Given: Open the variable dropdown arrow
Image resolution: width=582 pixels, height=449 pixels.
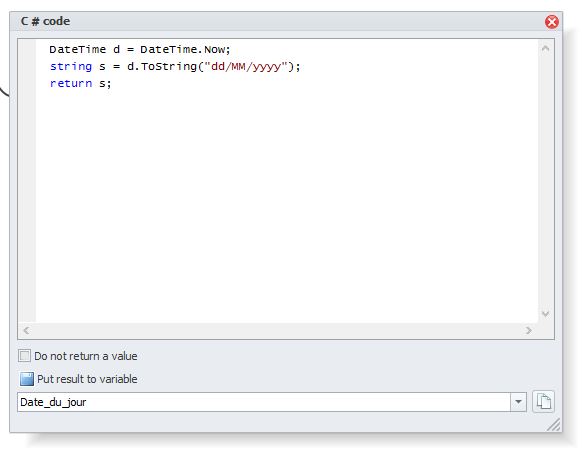Looking at the screenshot, I should coord(518,402).
